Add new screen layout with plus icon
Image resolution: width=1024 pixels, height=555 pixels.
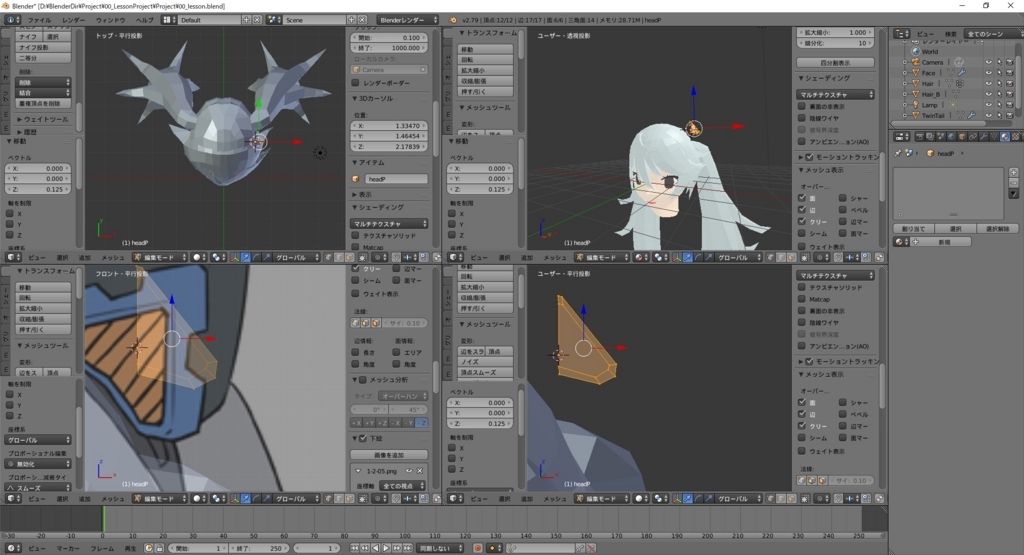tap(246, 20)
